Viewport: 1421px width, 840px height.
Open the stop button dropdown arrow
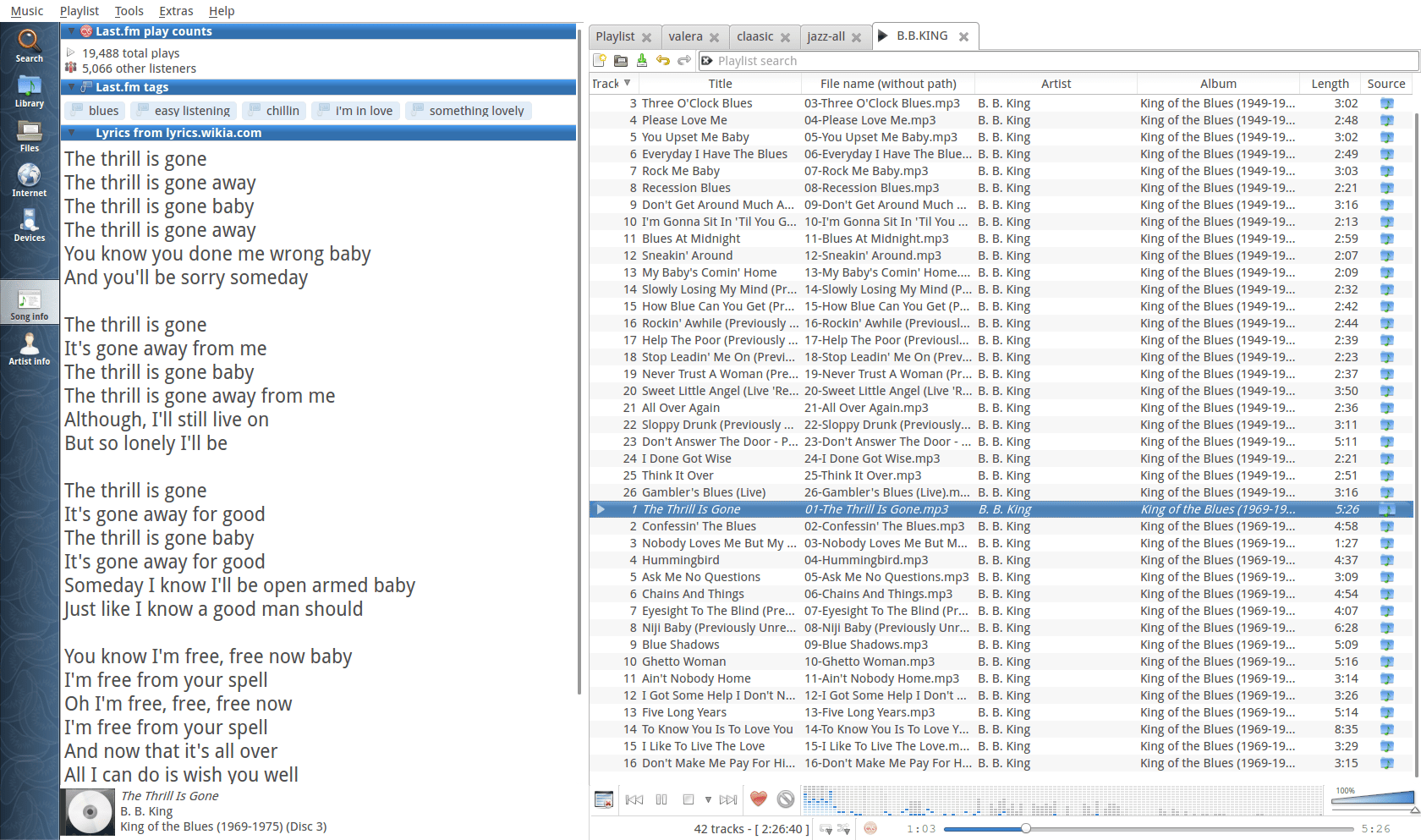709,799
